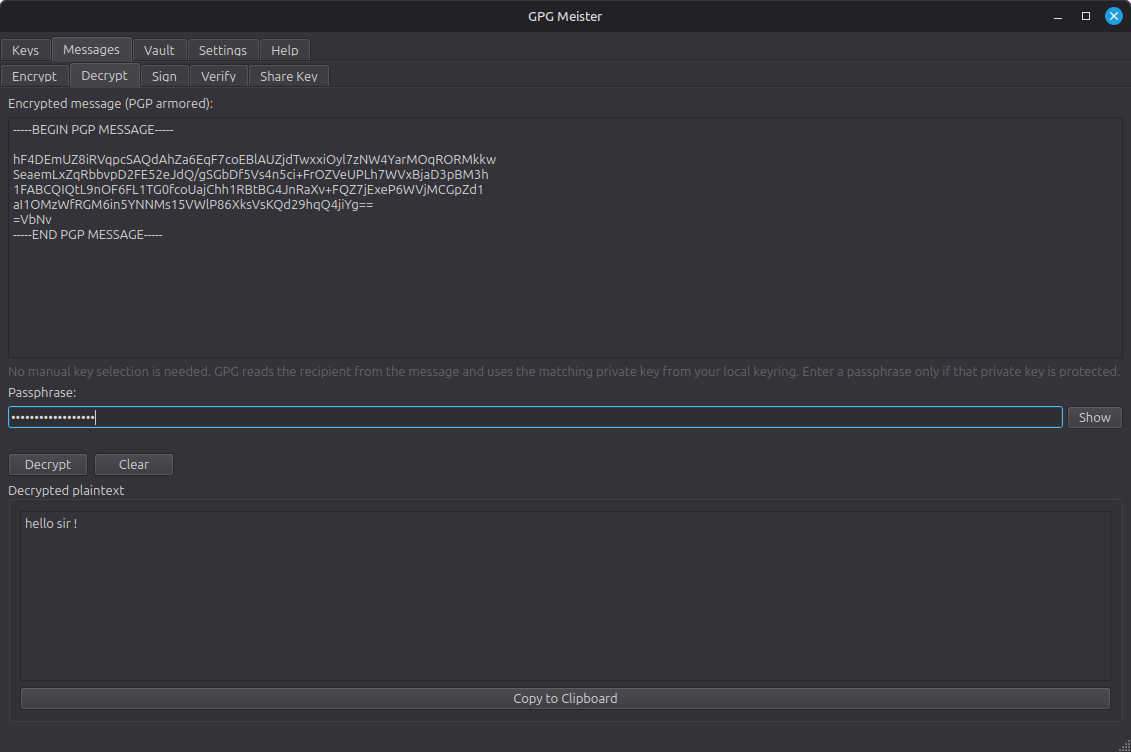Click the BEGIN PGP MESSAGE header line

click(93, 130)
